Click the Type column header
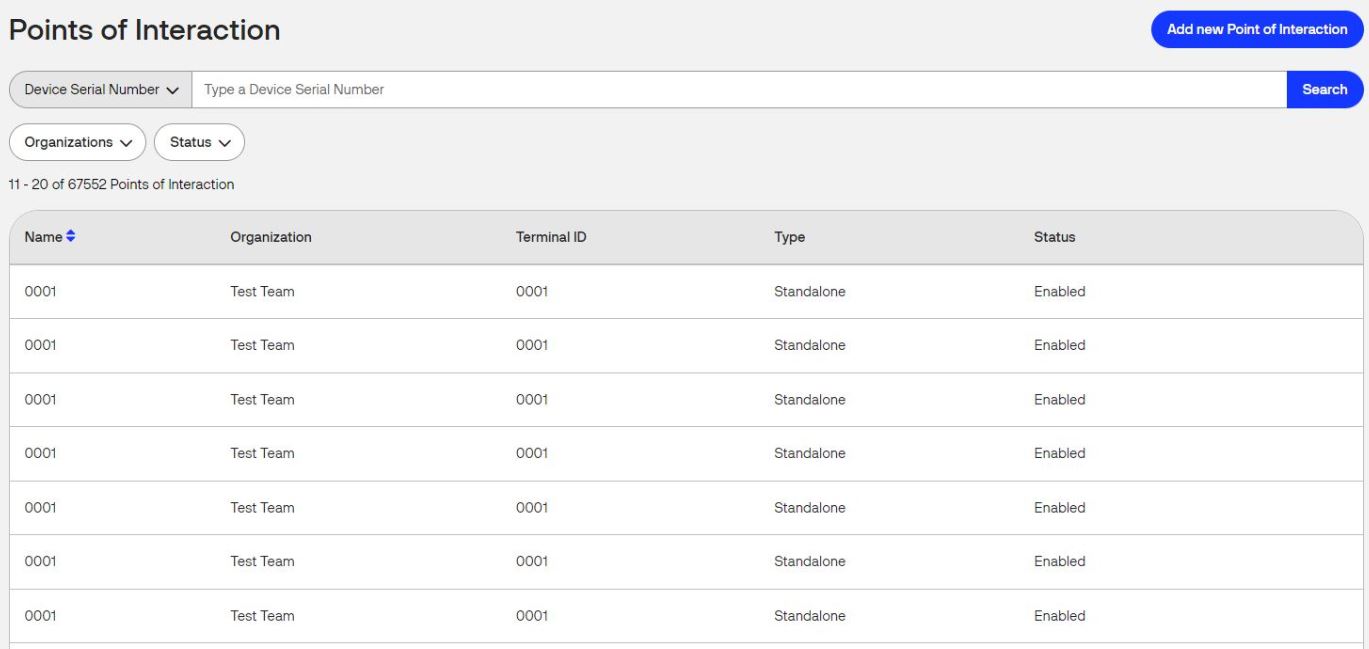Viewport: 1369px width, 649px height. click(789, 237)
